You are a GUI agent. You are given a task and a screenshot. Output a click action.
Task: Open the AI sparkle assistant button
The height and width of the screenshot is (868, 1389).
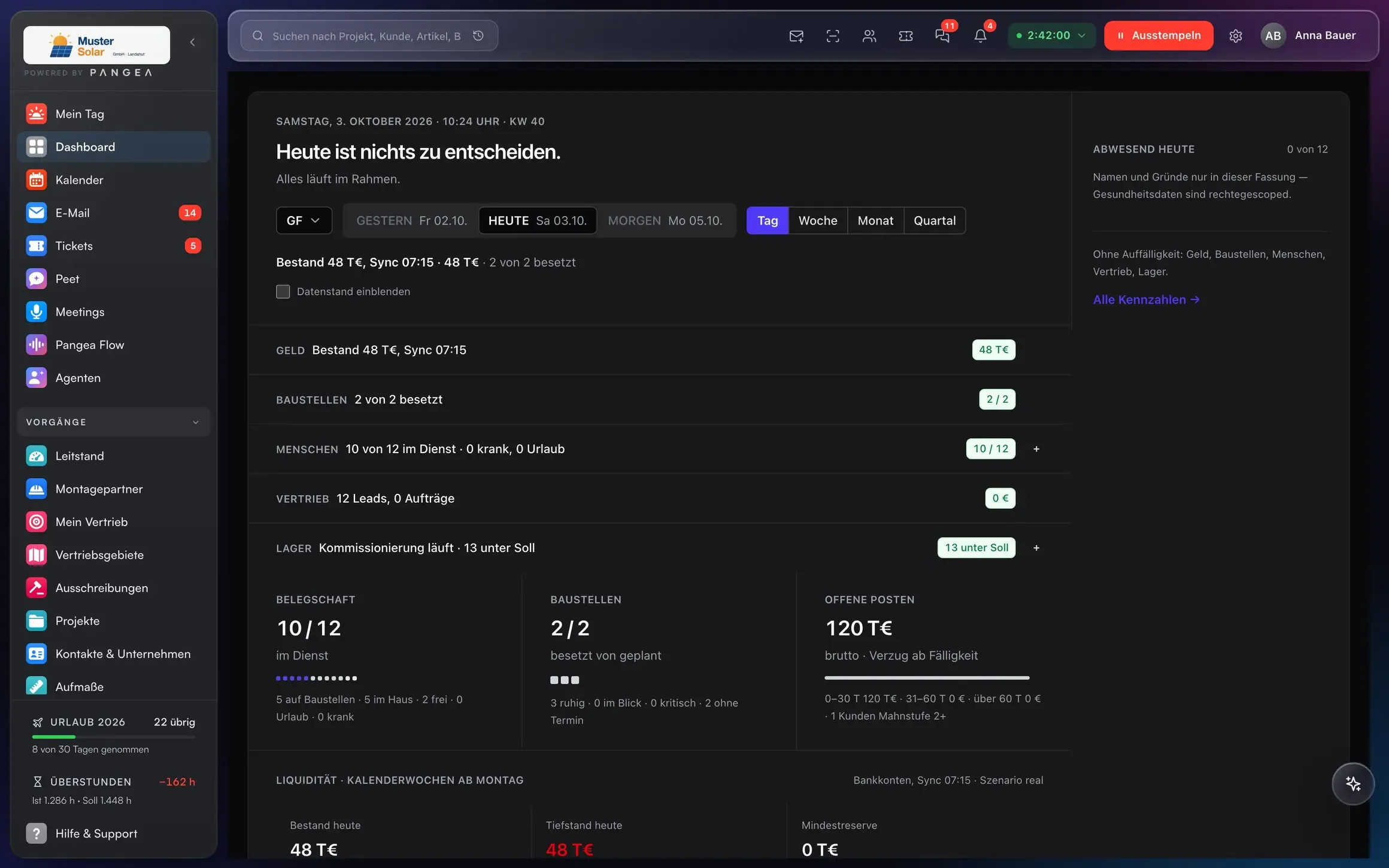[x=1353, y=784]
